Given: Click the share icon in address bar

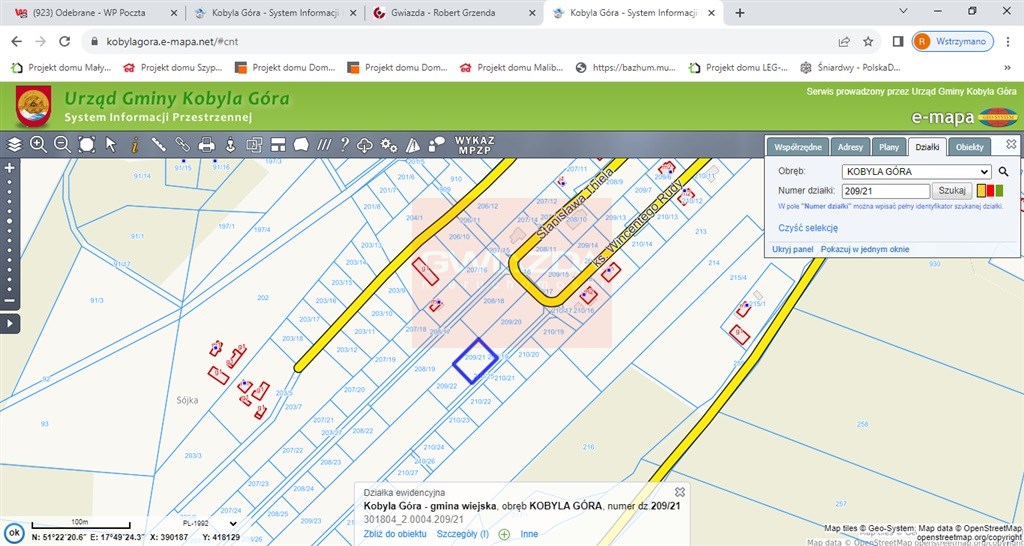Looking at the screenshot, I should 844,41.
